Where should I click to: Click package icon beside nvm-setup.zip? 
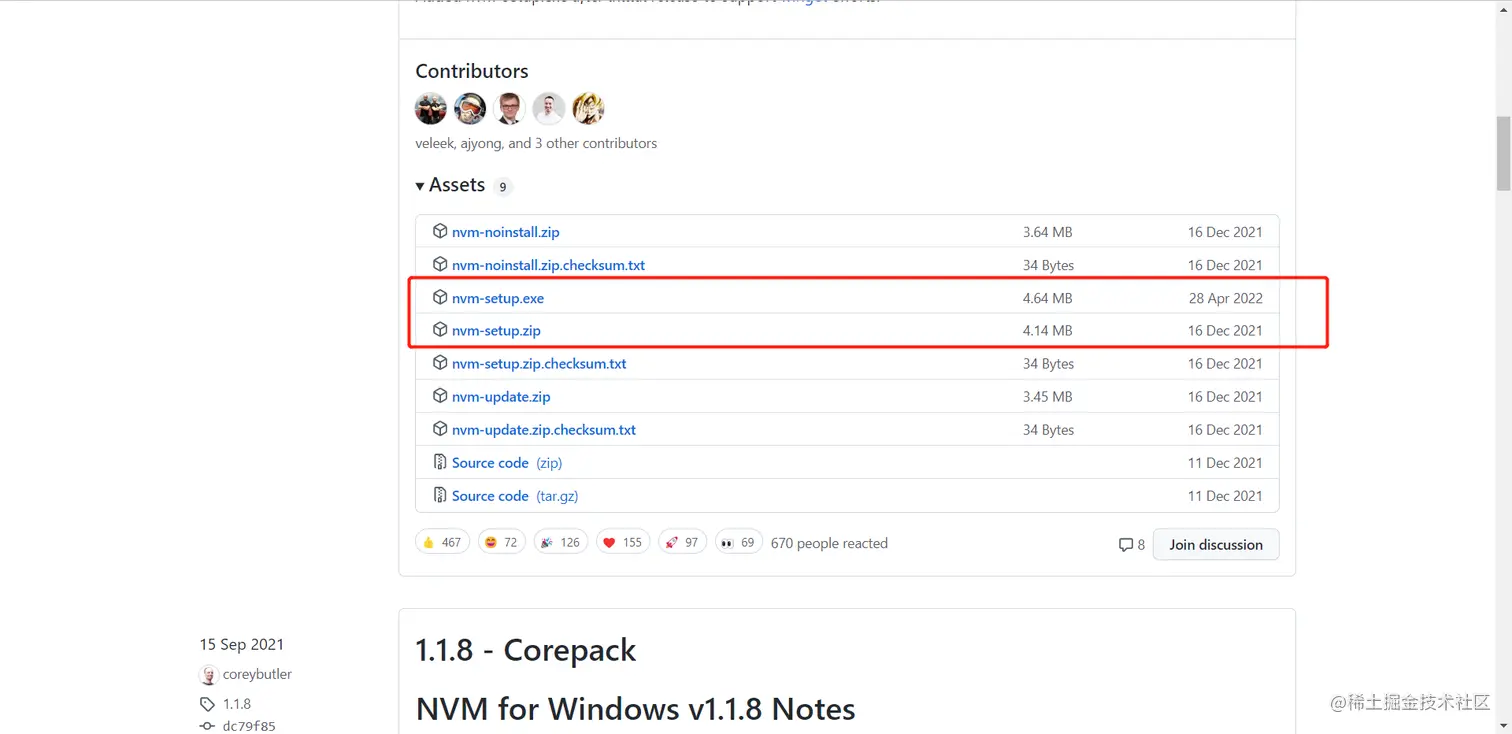tap(440, 330)
